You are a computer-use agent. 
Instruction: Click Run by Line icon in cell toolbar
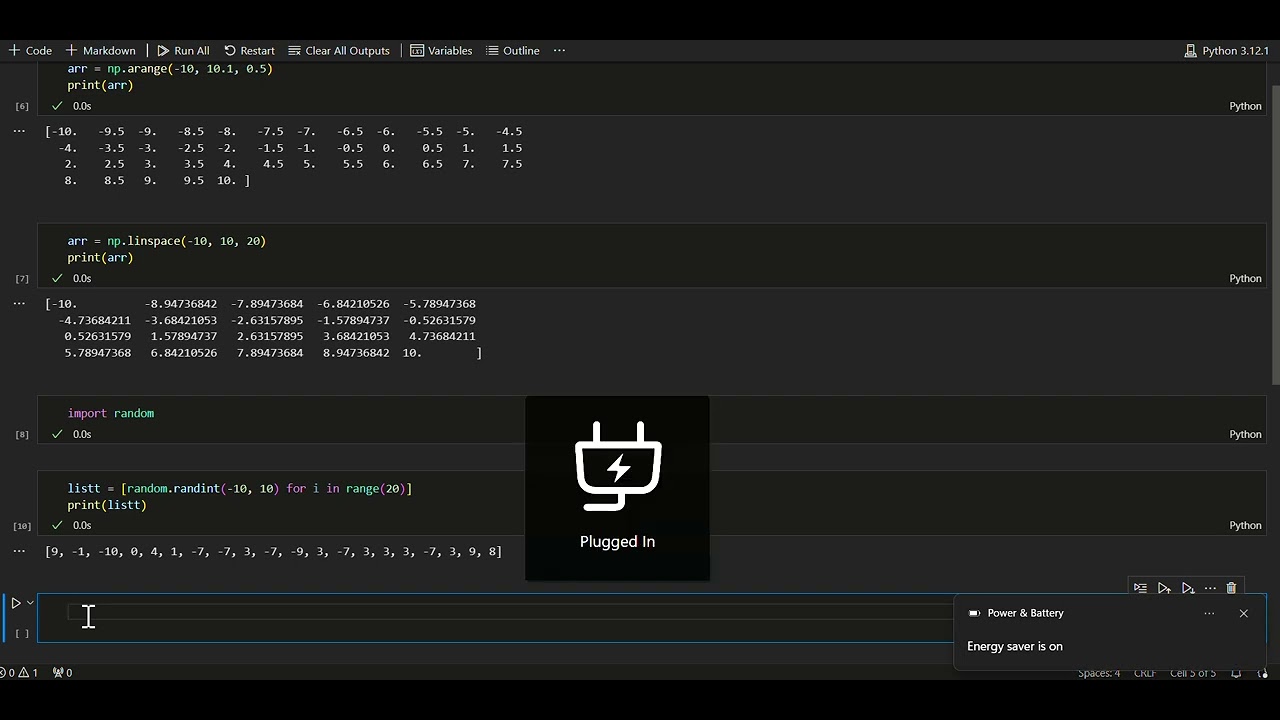coord(1140,588)
